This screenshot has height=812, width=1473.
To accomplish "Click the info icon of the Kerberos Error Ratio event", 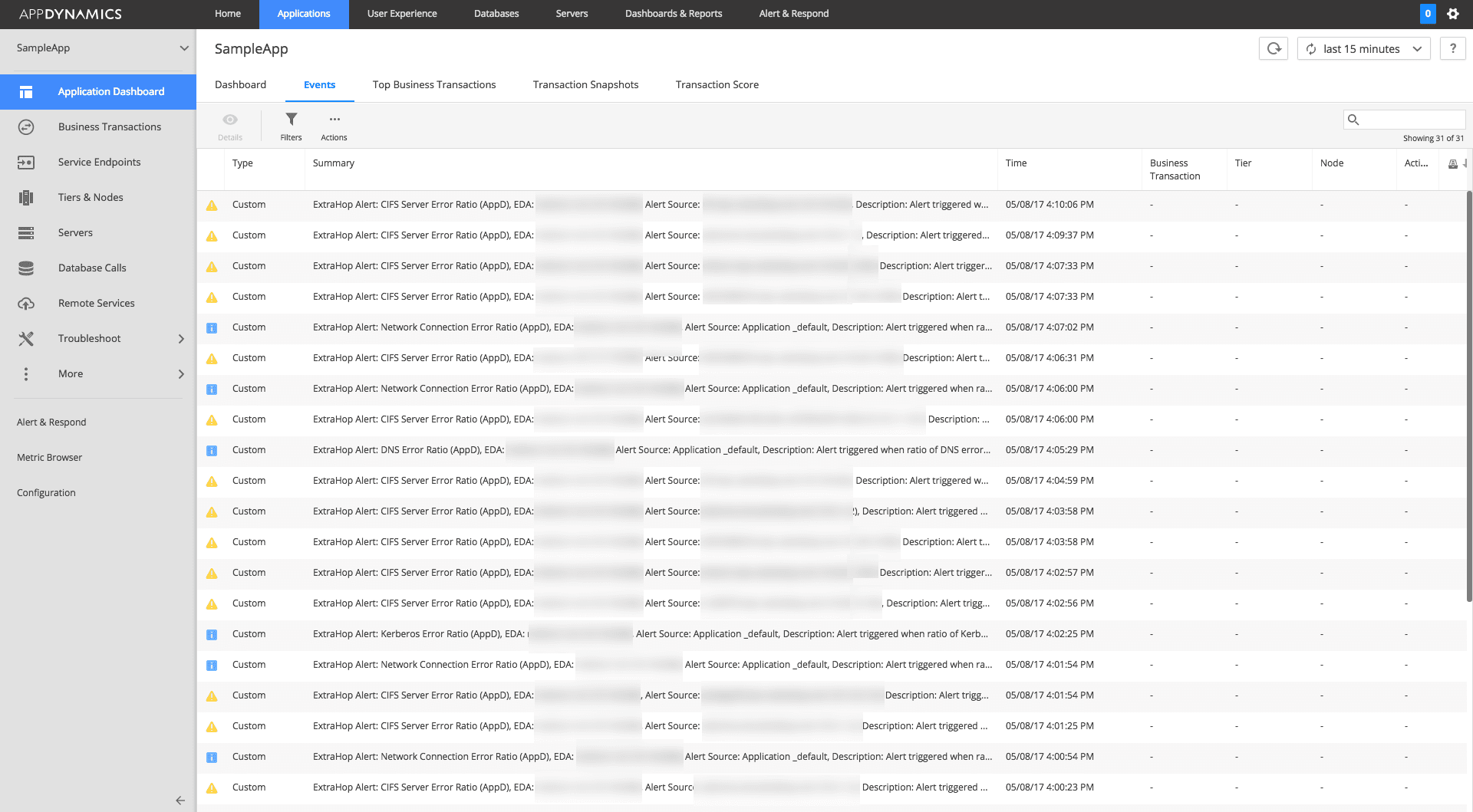I will pyautogui.click(x=212, y=635).
